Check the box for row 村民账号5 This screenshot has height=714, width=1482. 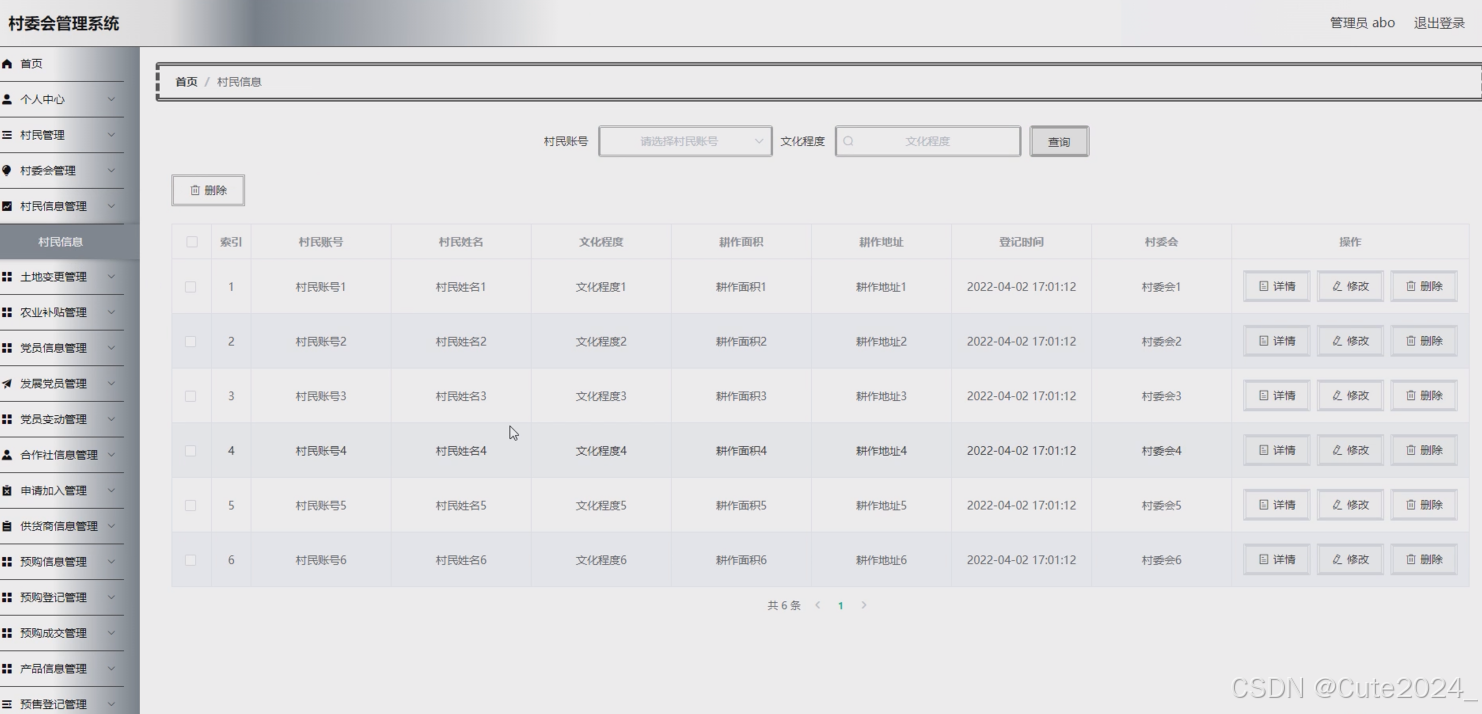pos(191,505)
